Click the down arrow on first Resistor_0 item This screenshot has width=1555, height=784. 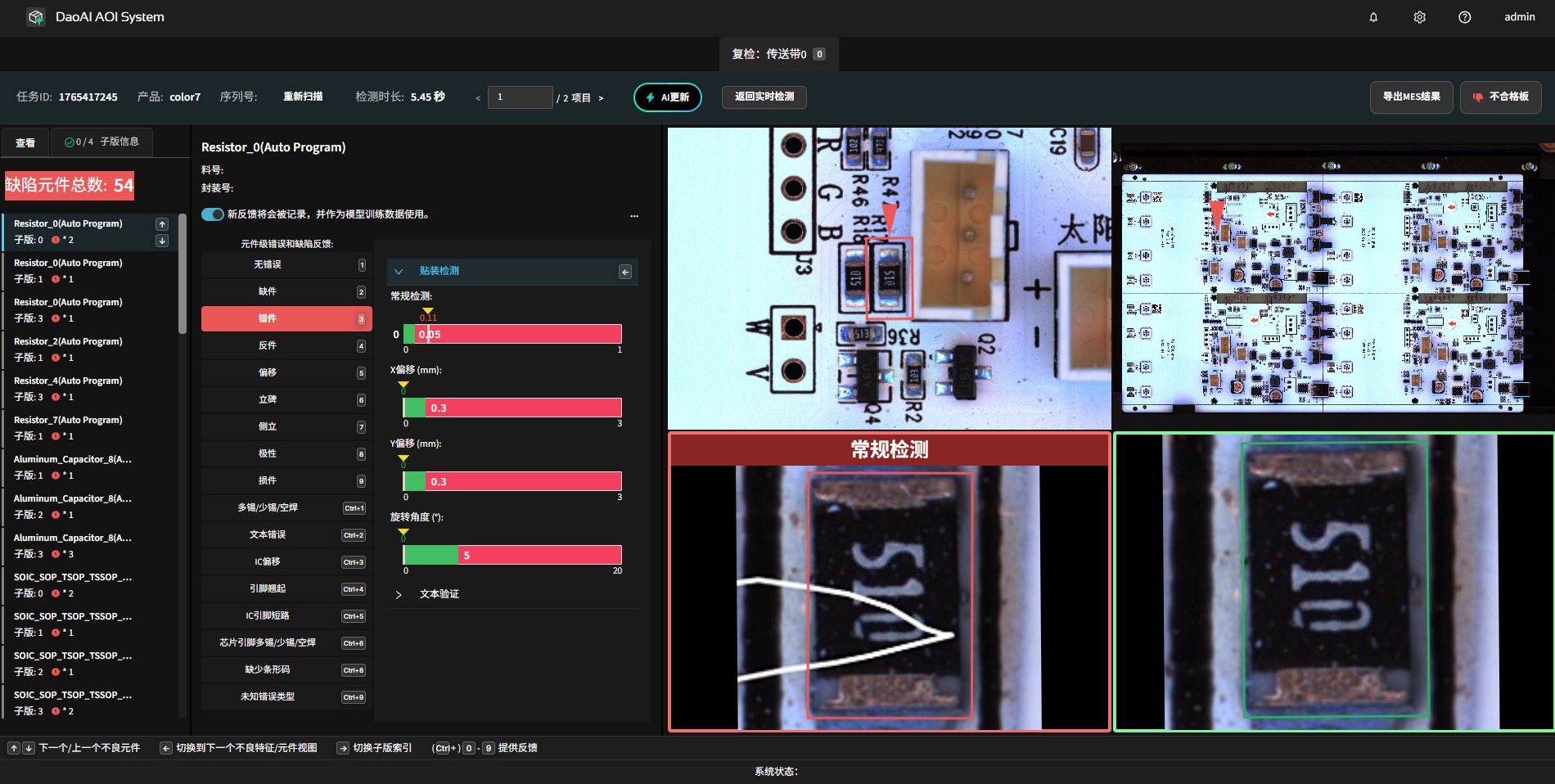[162, 241]
